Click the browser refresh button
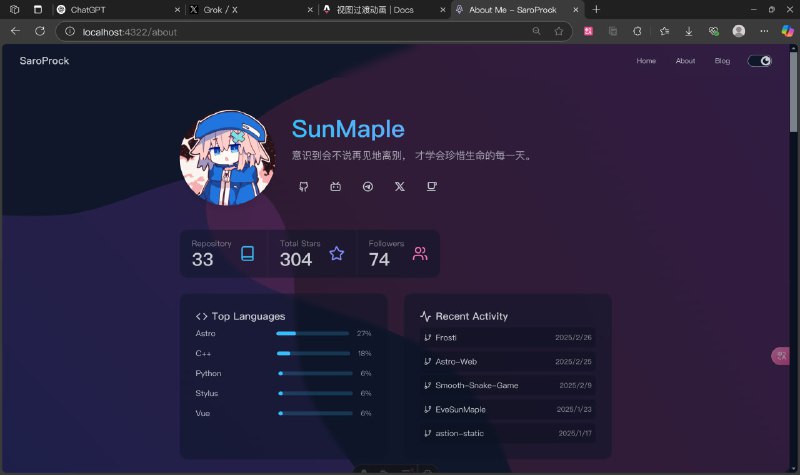The width and height of the screenshot is (800, 475). point(40,31)
